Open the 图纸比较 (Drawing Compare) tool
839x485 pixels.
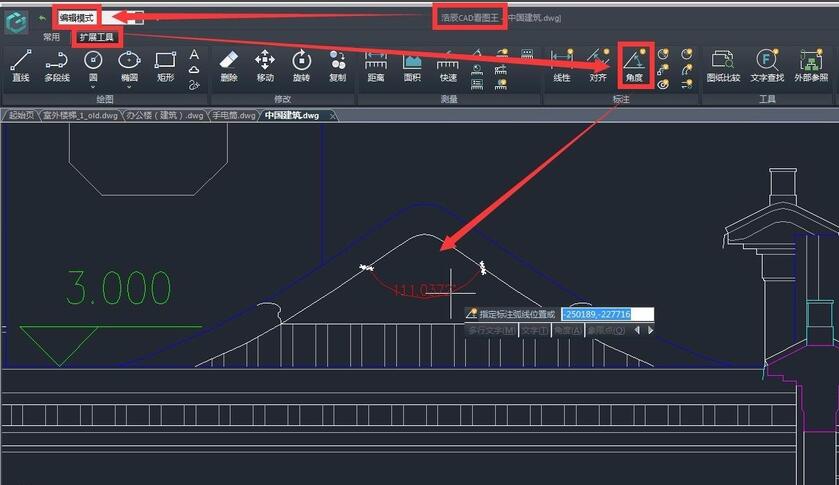point(721,65)
